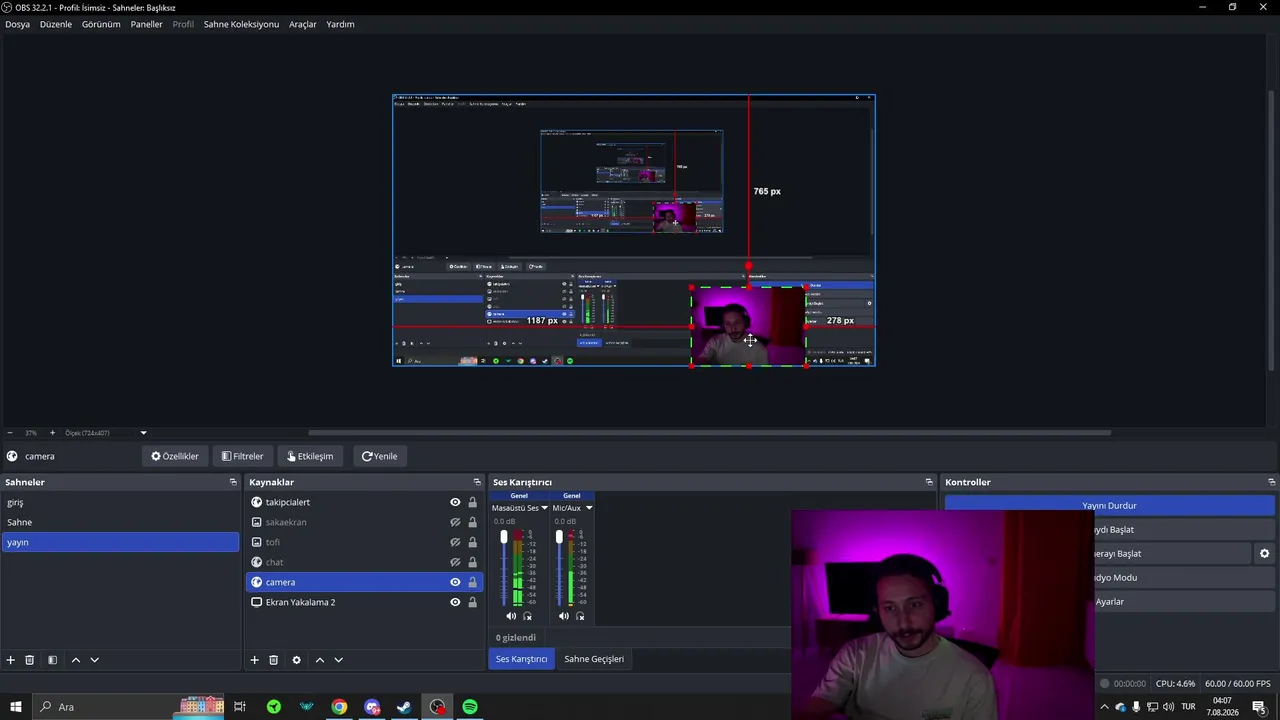
Task: Click the Özellikler button
Action: tap(175, 456)
